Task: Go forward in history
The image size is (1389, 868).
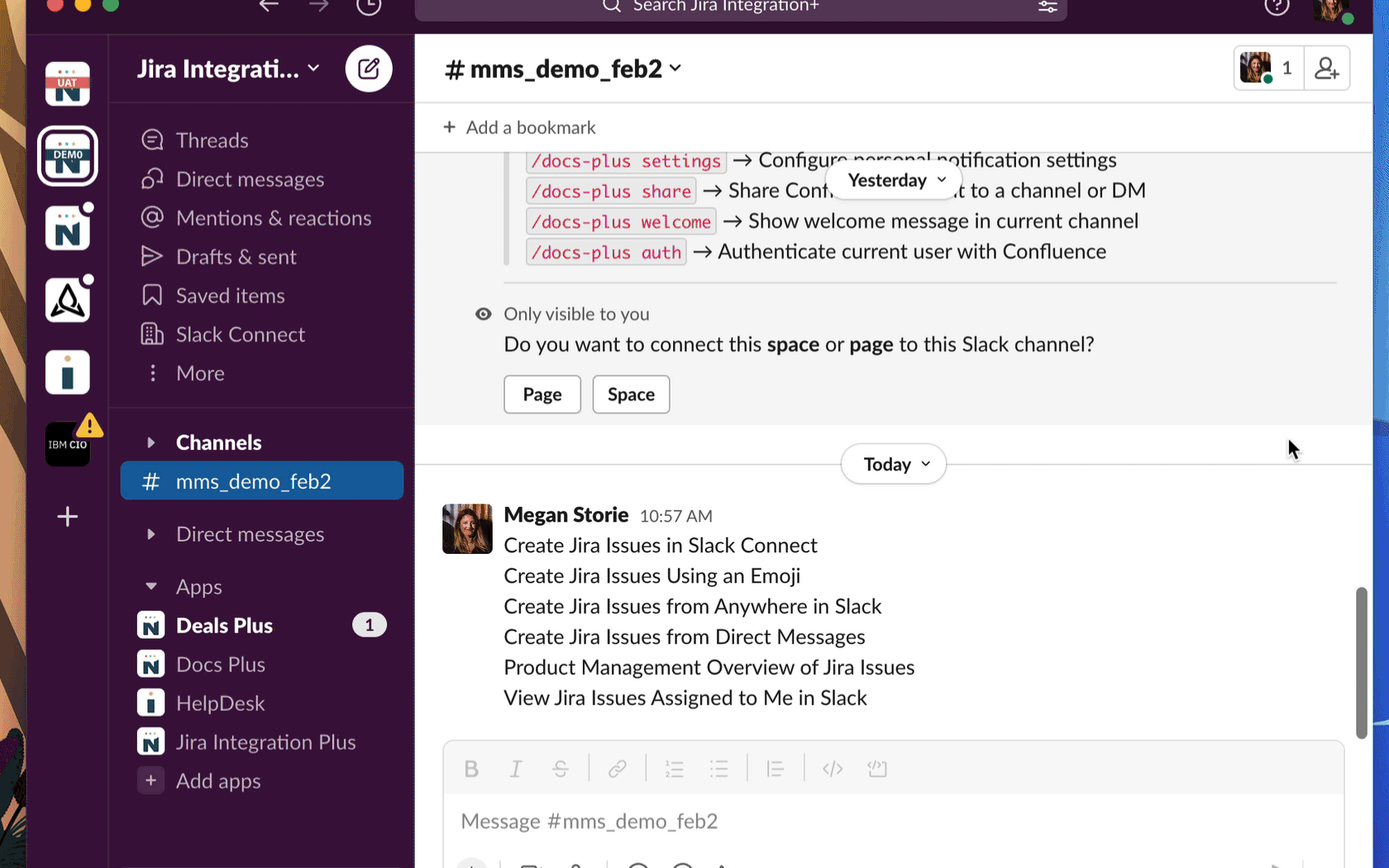Action: point(319,6)
